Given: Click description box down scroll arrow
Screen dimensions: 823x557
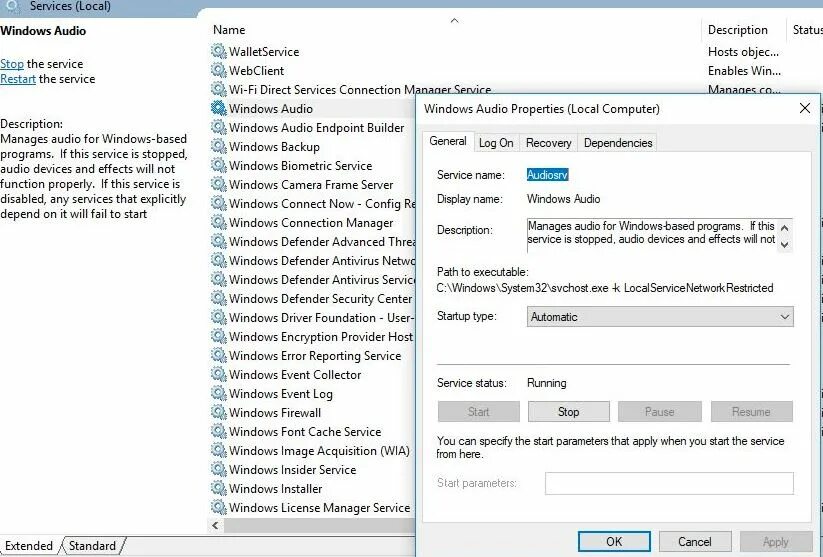Looking at the screenshot, I should click(785, 245).
